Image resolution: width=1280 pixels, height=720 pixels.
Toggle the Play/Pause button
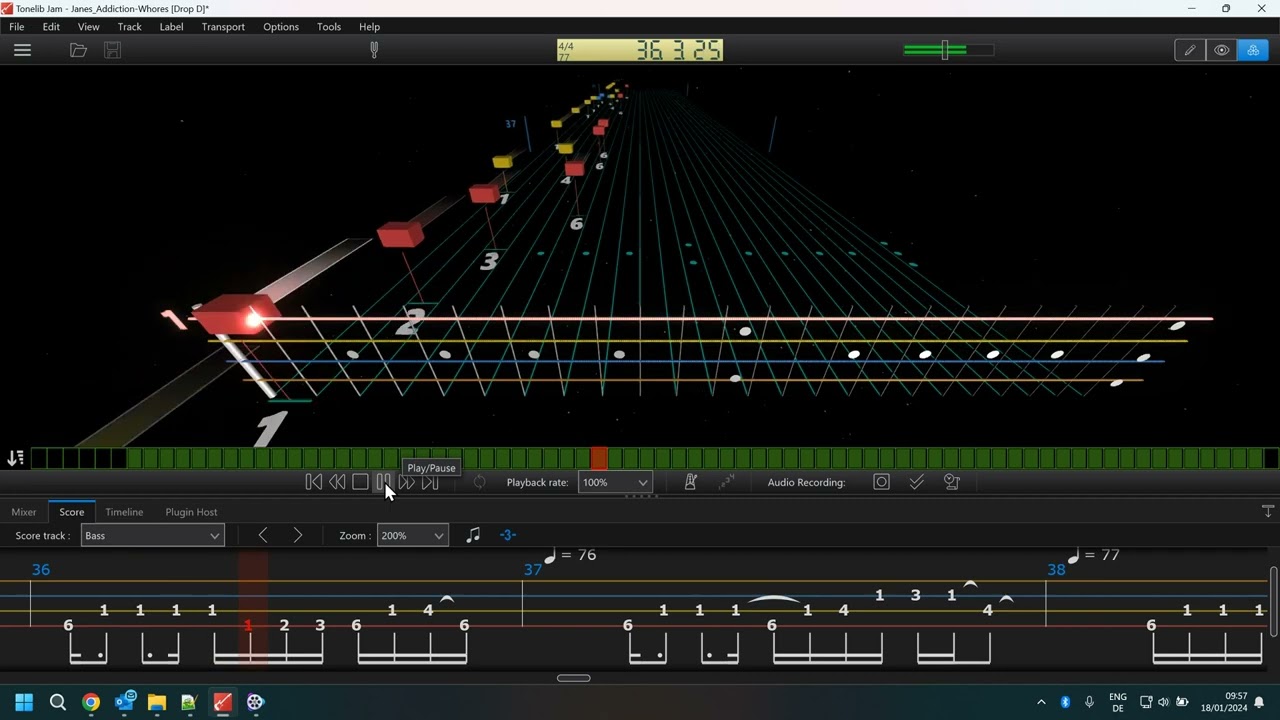pos(383,482)
